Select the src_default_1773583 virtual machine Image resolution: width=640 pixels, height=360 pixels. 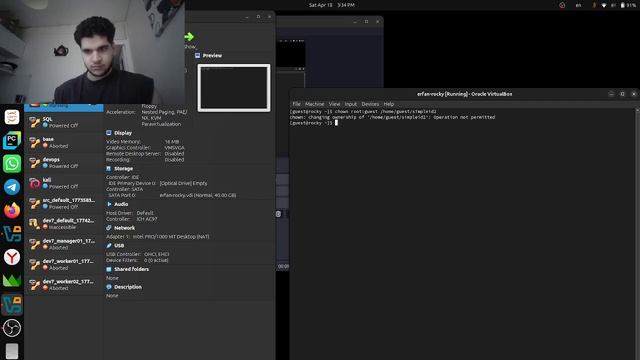pos(64,203)
